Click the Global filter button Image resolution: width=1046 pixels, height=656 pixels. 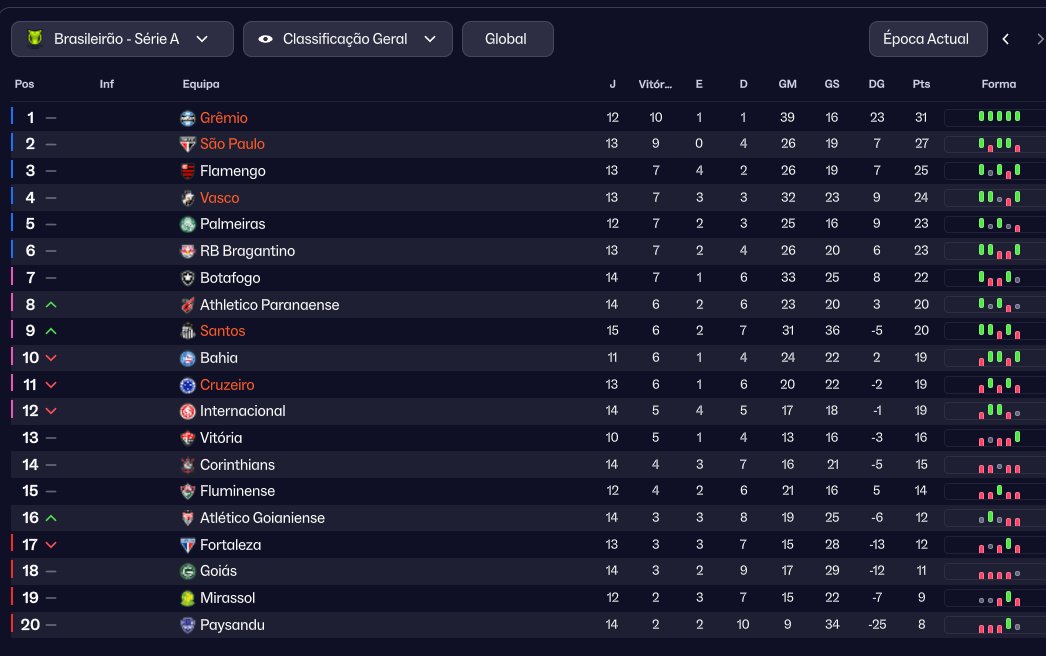click(507, 39)
